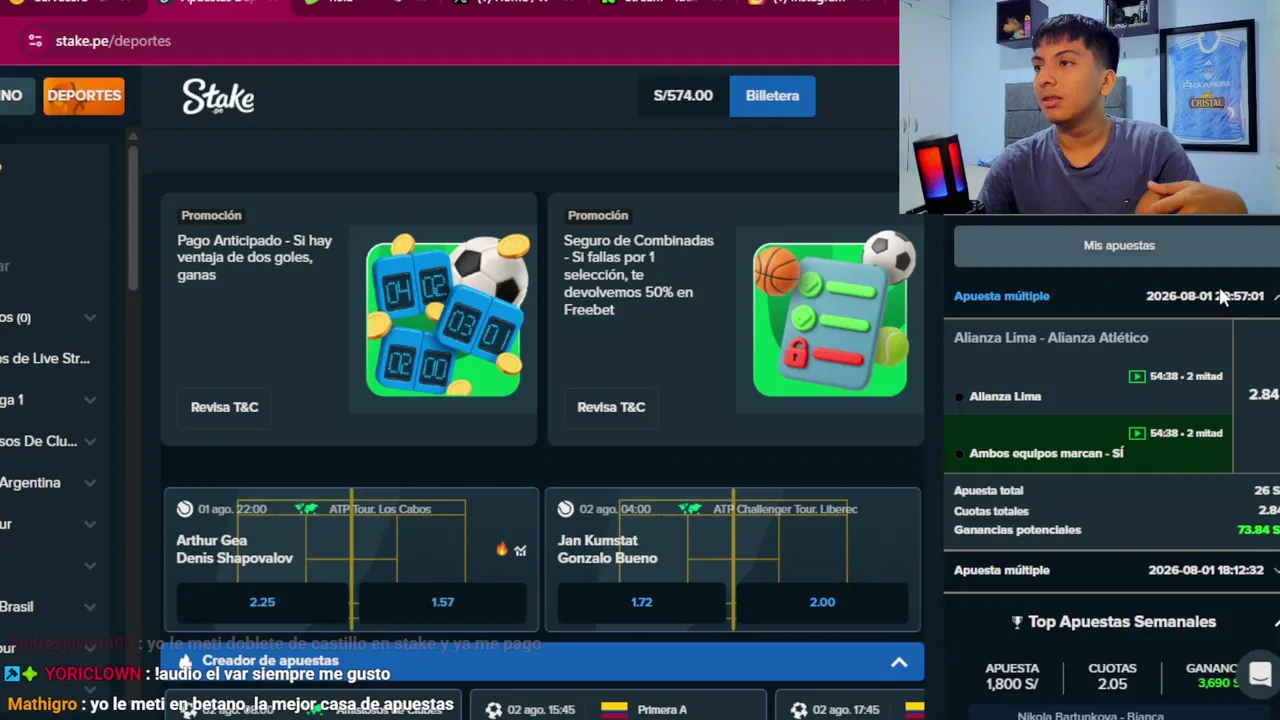Click the world map icon beside ATP Tour Los Cabos

[x=305, y=509]
